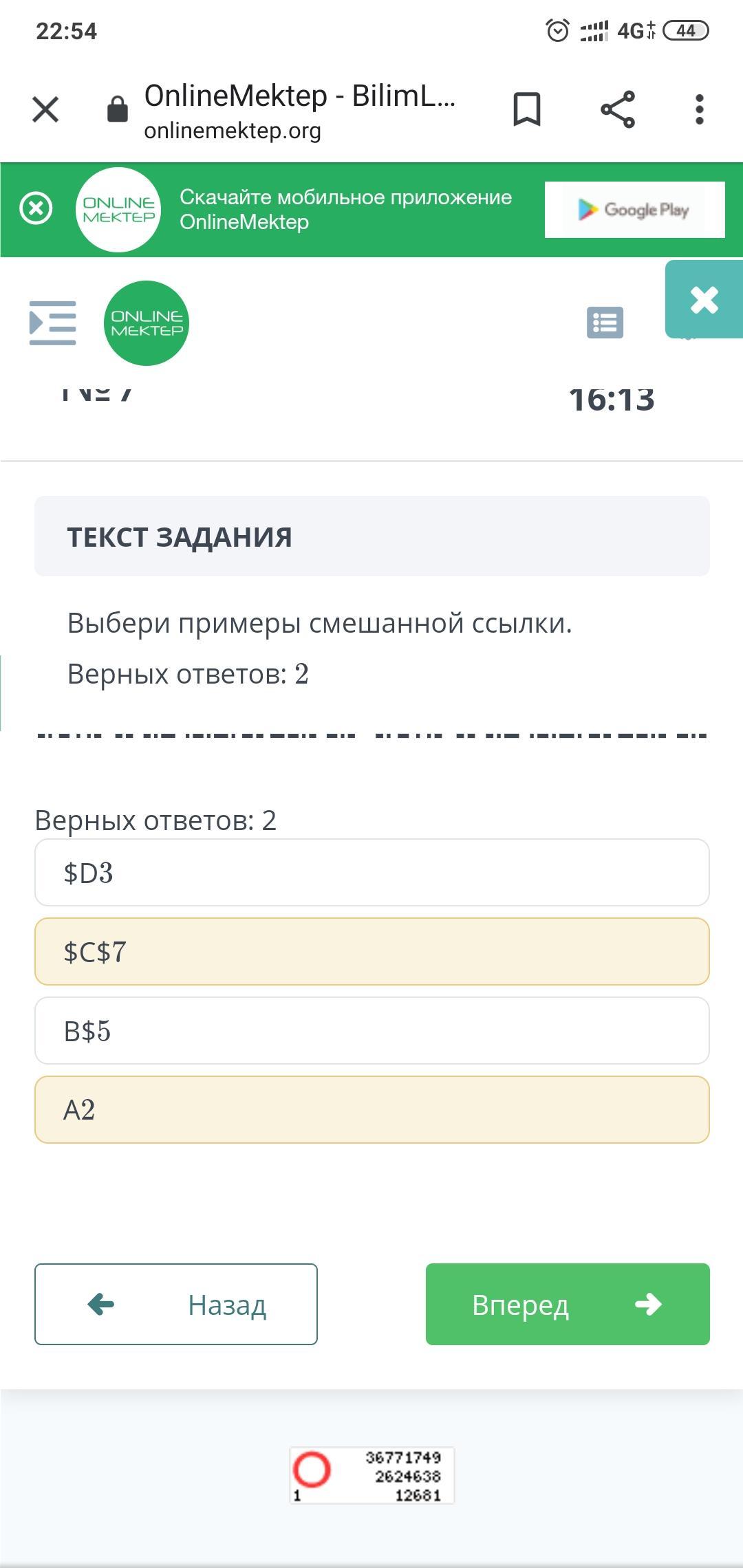743x1568 pixels.
Task: Dismiss the mobile app download banner
Action: (36, 208)
